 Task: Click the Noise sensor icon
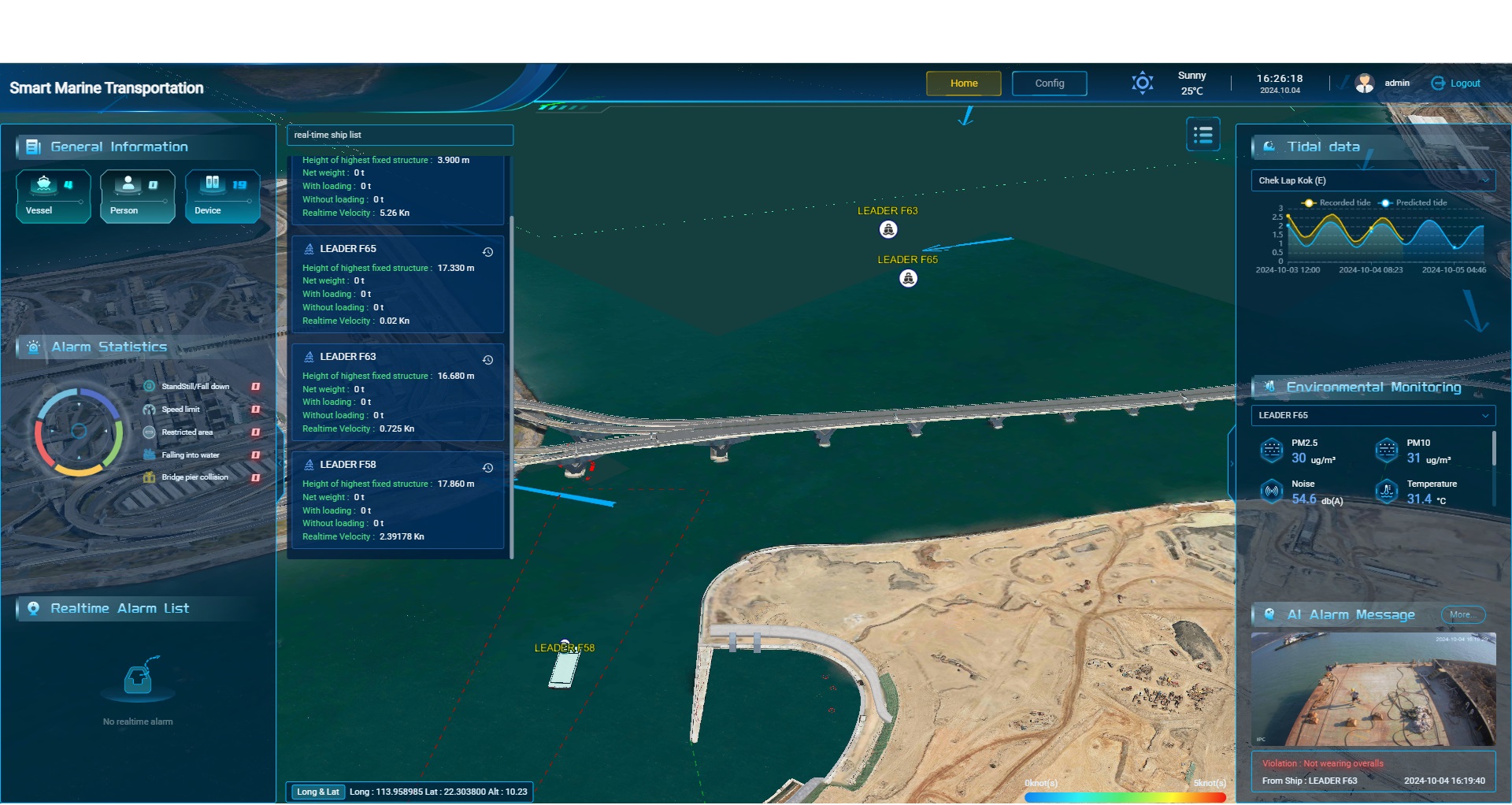[1271, 492]
